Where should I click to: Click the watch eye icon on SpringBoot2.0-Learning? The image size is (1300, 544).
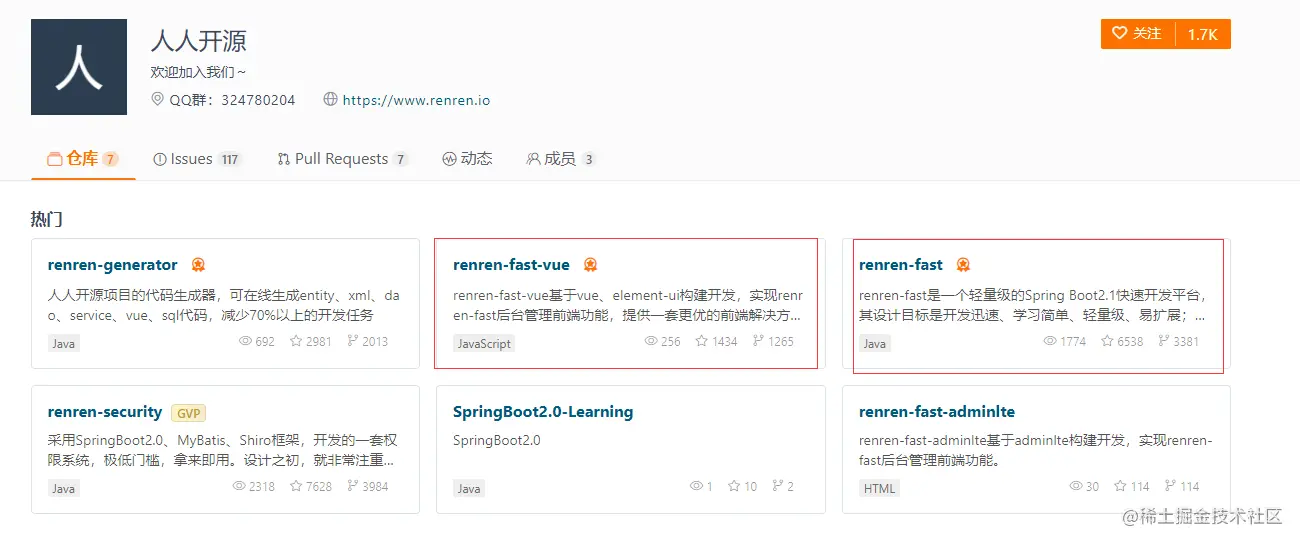[696, 486]
